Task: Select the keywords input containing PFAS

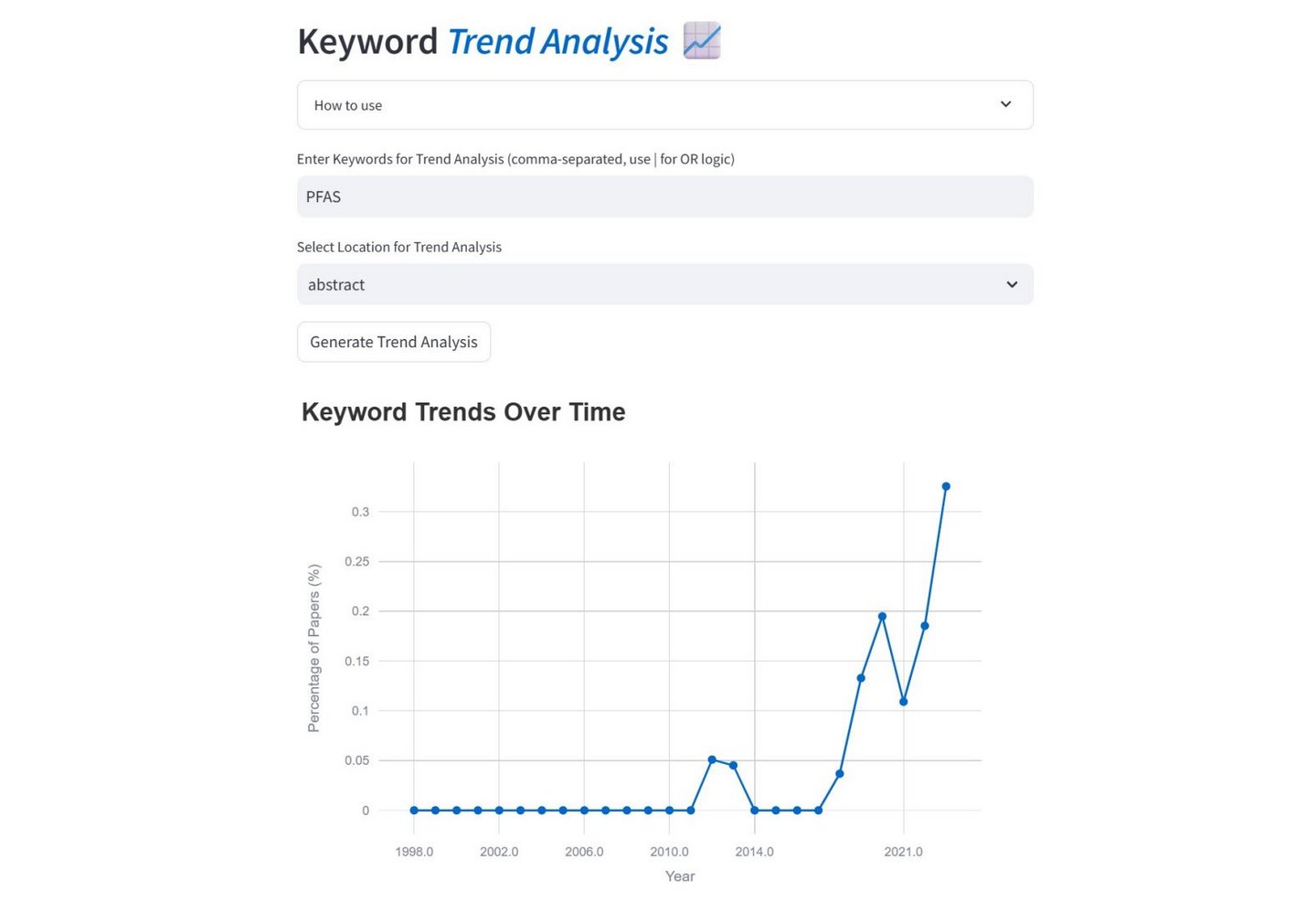Action: tap(664, 196)
